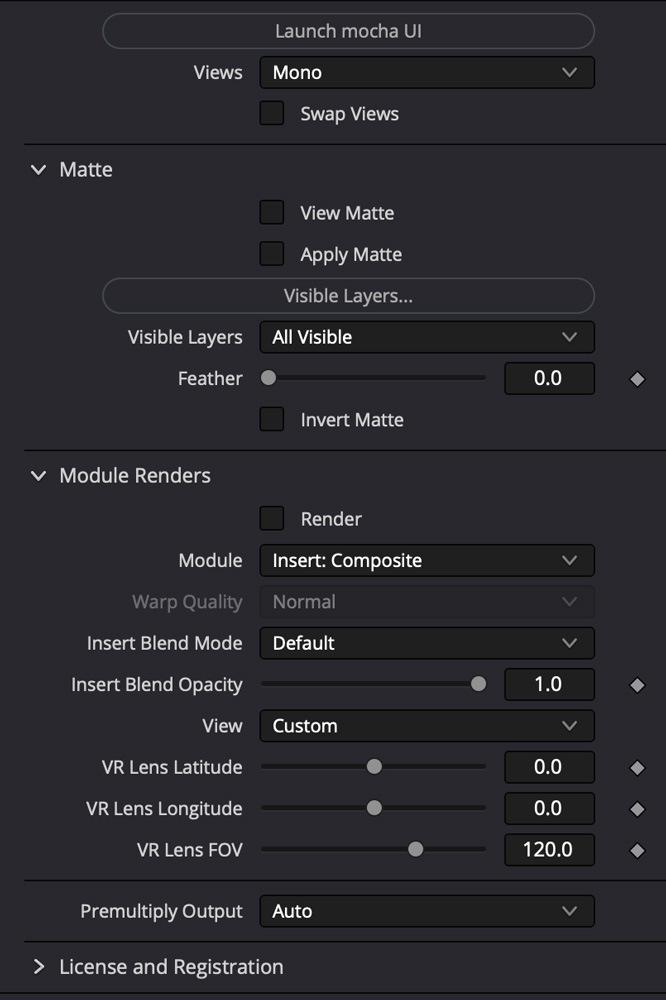Click keyframe diamond for Insert Blend Opacity

(x=637, y=685)
